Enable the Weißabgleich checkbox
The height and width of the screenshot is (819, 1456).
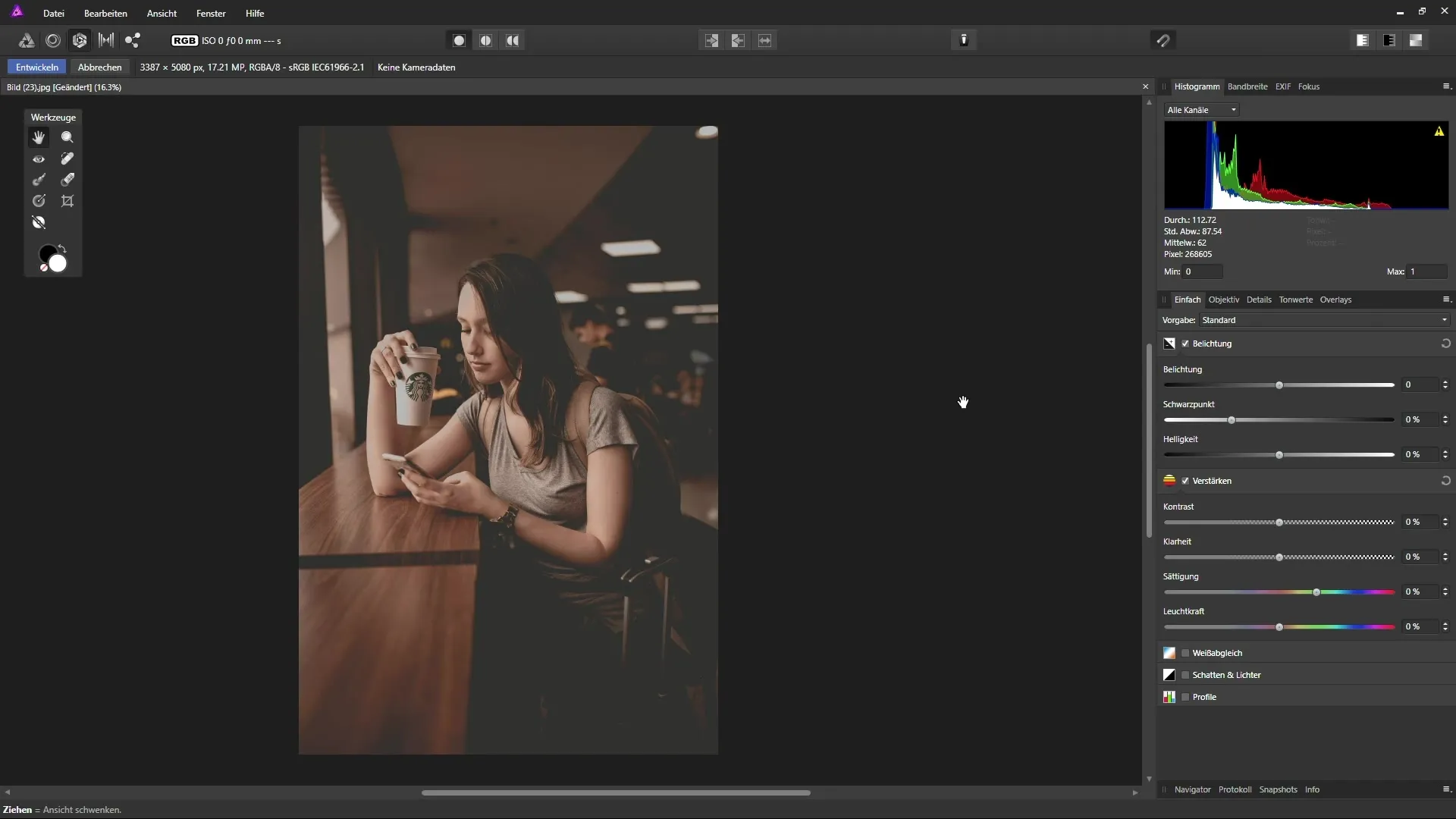click(x=1185, y=653)
